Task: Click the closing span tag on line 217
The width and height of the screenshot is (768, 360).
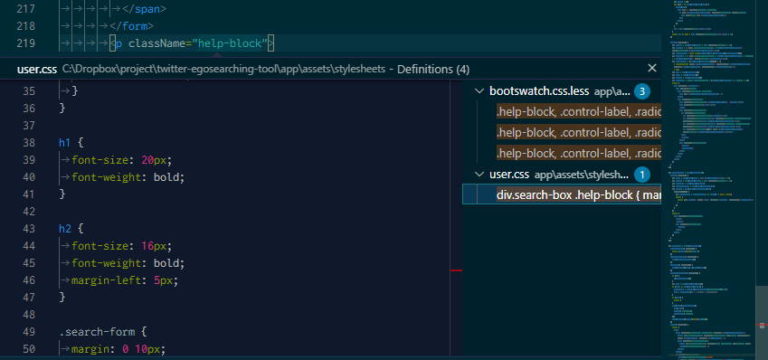Action: [144, 9]
